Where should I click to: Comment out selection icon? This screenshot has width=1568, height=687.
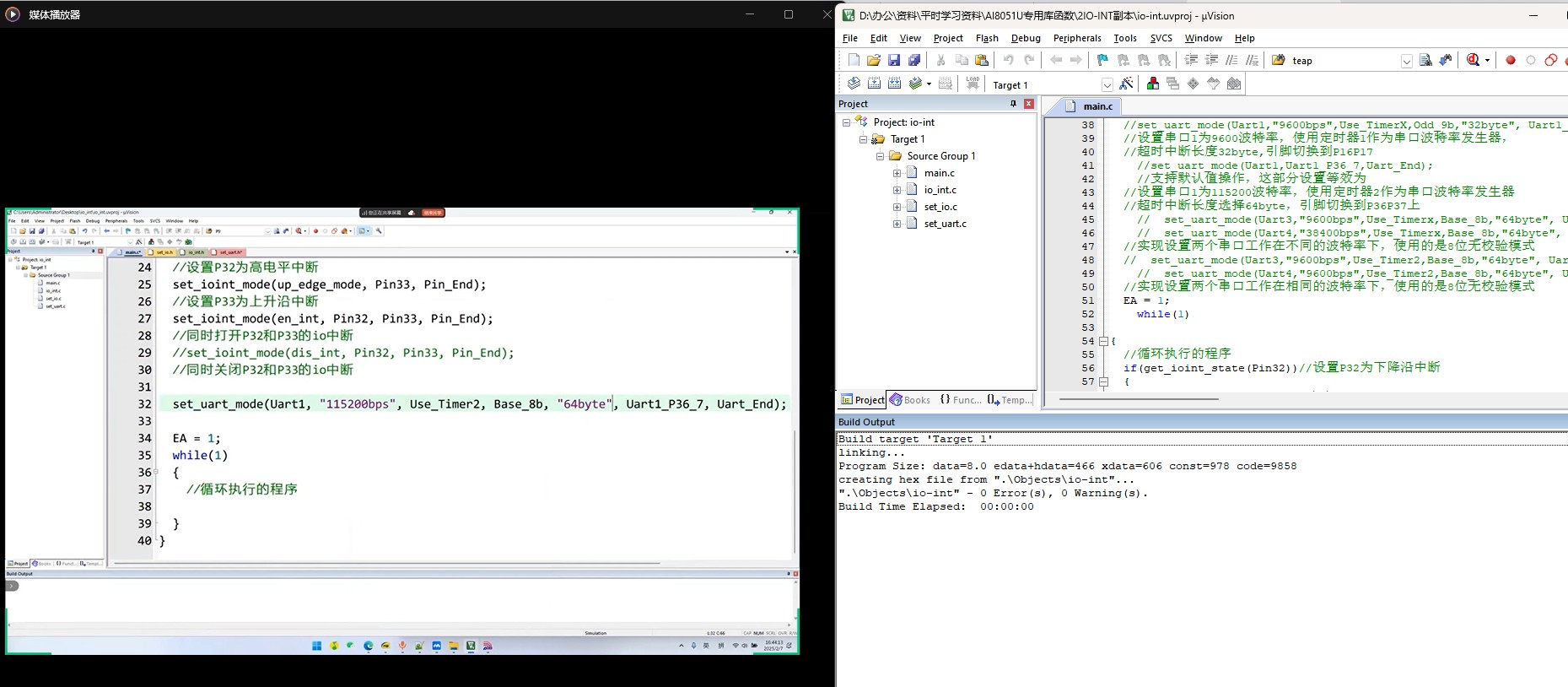1231,60
